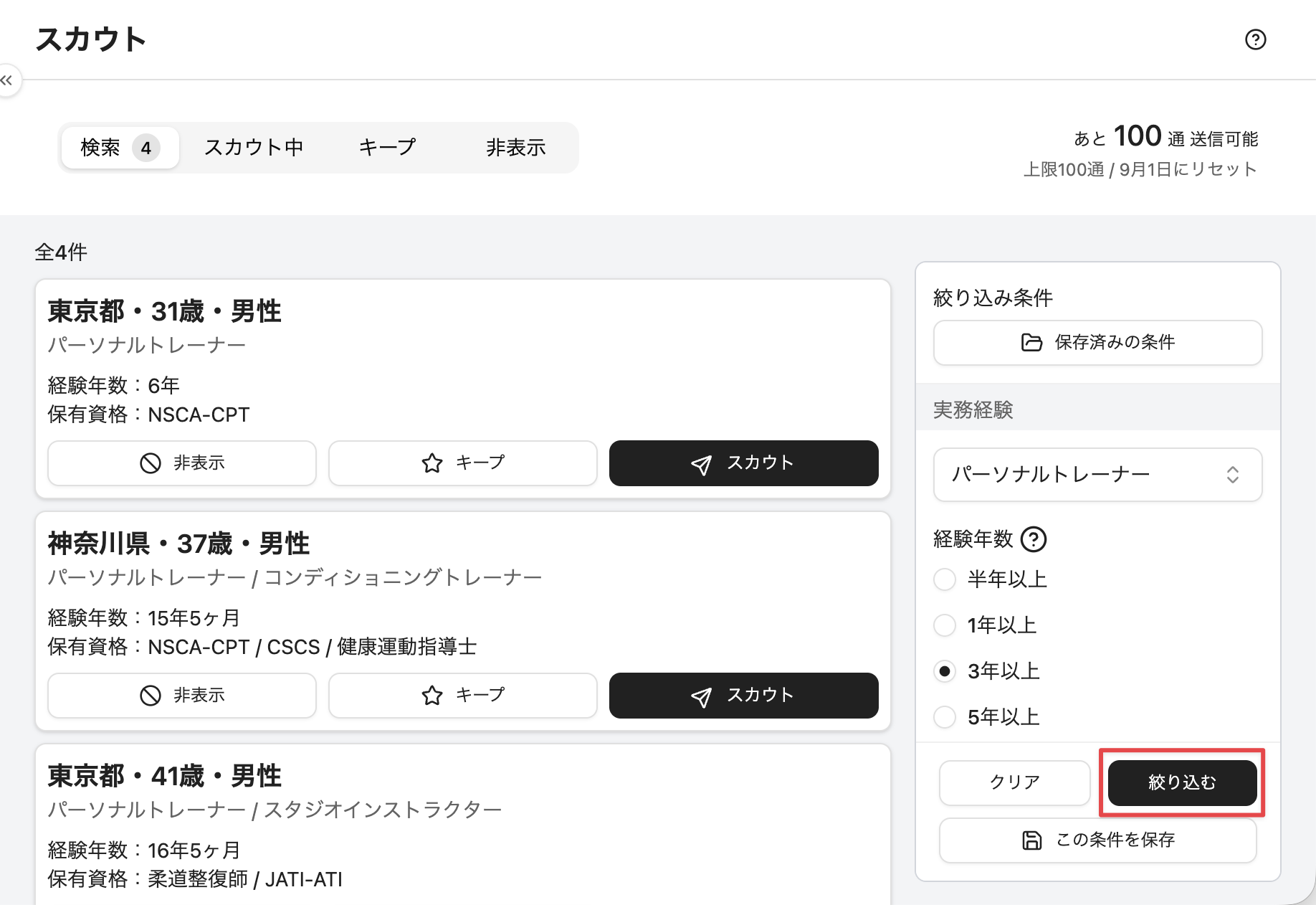Screen dimensions: 1316x905
Task: Keep the 神奈川県 37歳 candidate
Action: pyautogui.click(x=462, y=696)
